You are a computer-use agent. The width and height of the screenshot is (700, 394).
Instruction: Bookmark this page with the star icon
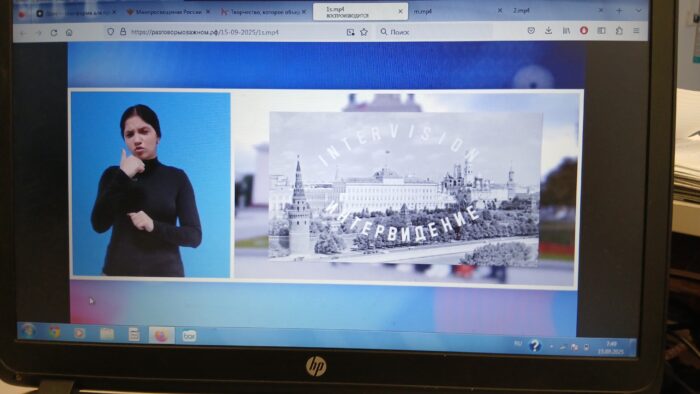tap(364, 32)
